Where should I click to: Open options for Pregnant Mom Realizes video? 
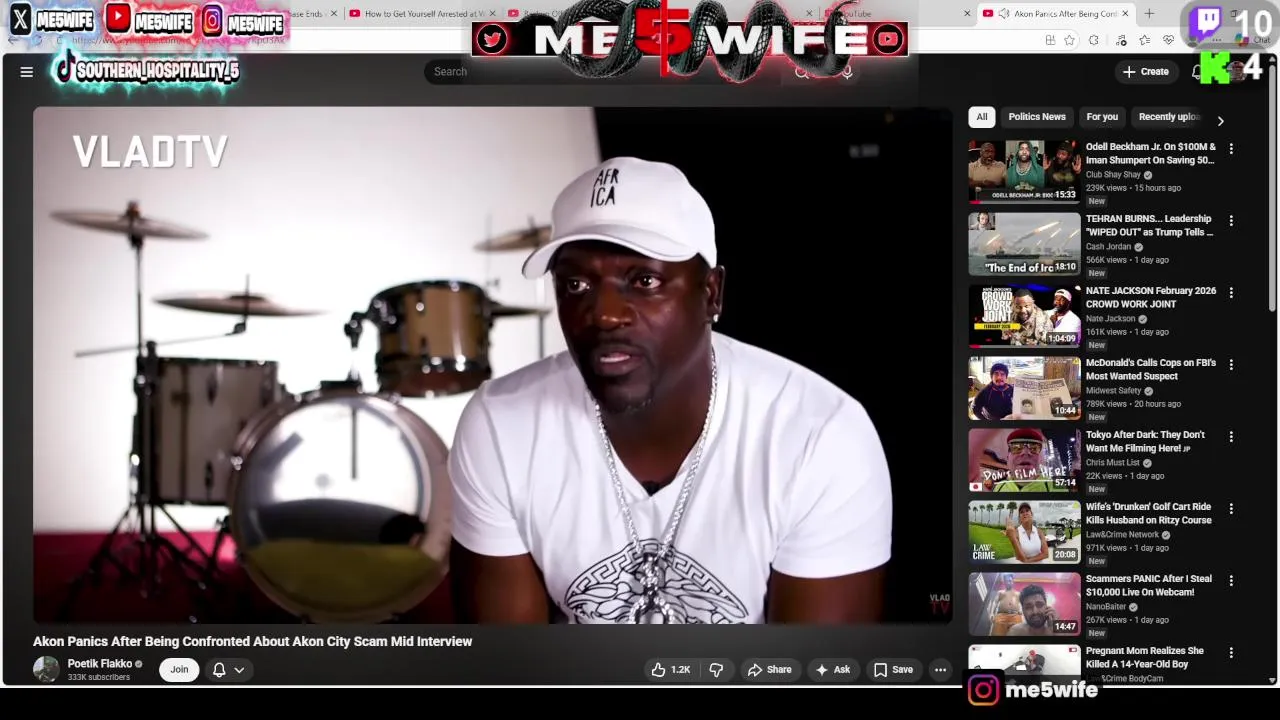1231,652
